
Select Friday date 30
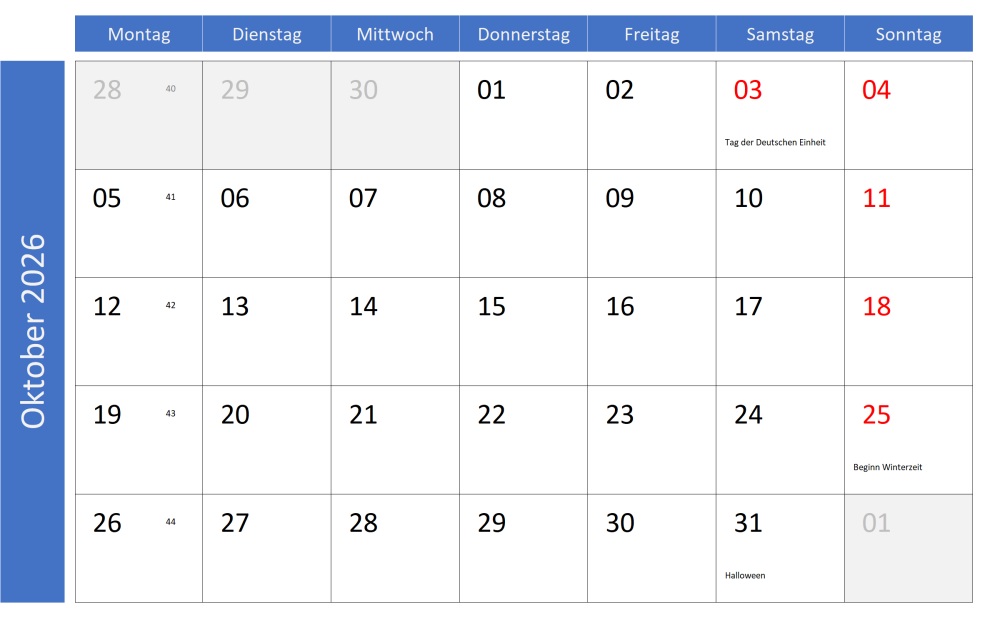point(620,523)
